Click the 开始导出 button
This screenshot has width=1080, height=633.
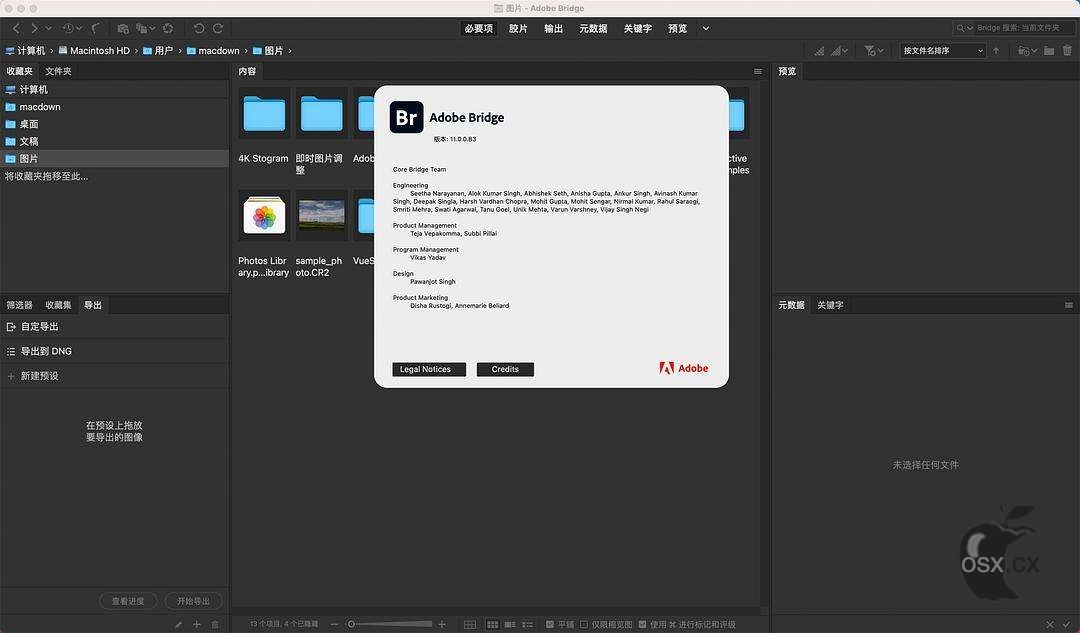(x=193, y=601)
